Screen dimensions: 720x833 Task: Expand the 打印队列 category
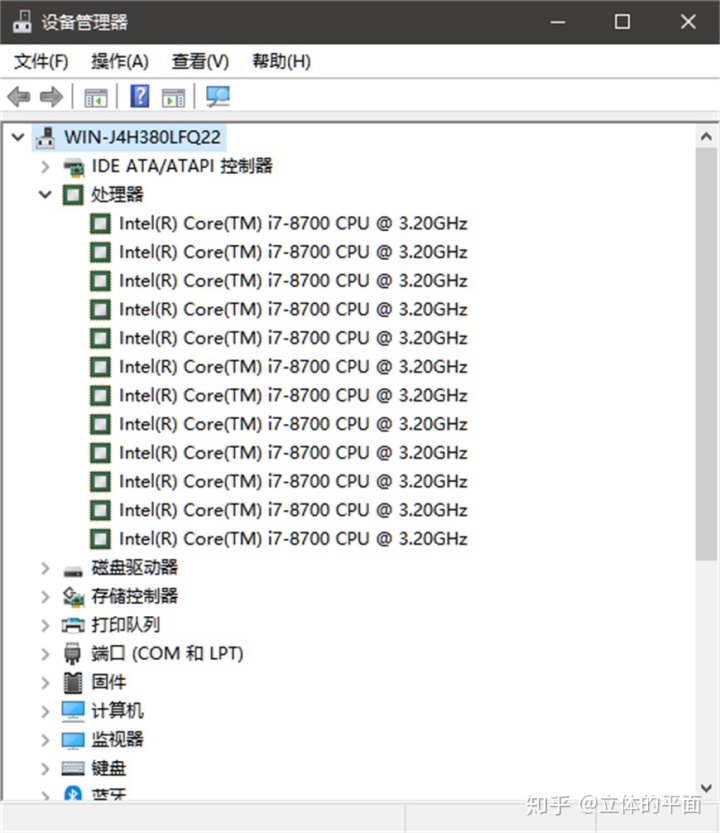[46, 626]
